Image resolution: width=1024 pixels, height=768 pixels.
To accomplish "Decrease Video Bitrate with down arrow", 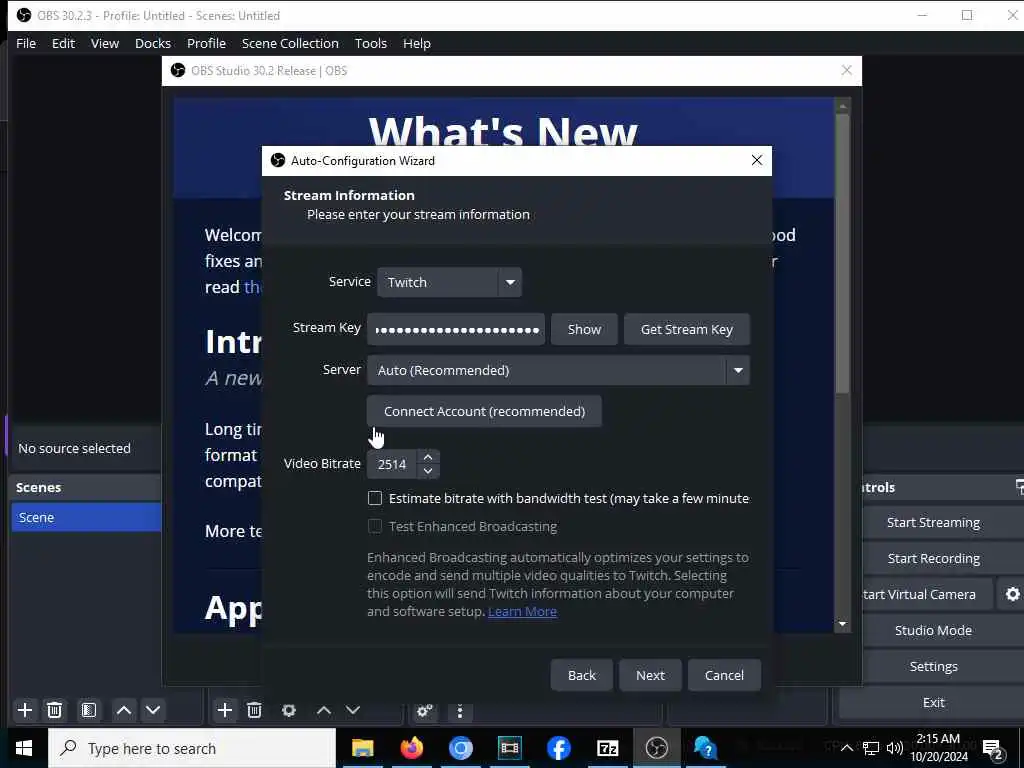I will (x=428, y=471).
